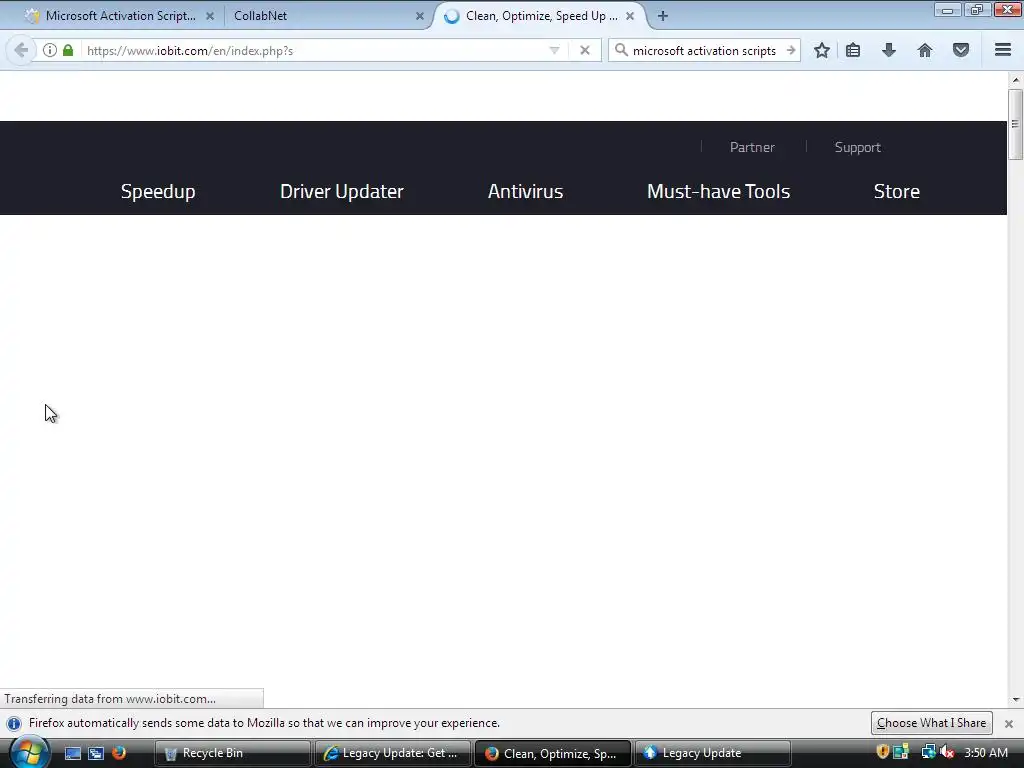The height and width of the screenshot is (768, 1024).
Task: Submit the search with the arrow button
Action: pos(791,50)
